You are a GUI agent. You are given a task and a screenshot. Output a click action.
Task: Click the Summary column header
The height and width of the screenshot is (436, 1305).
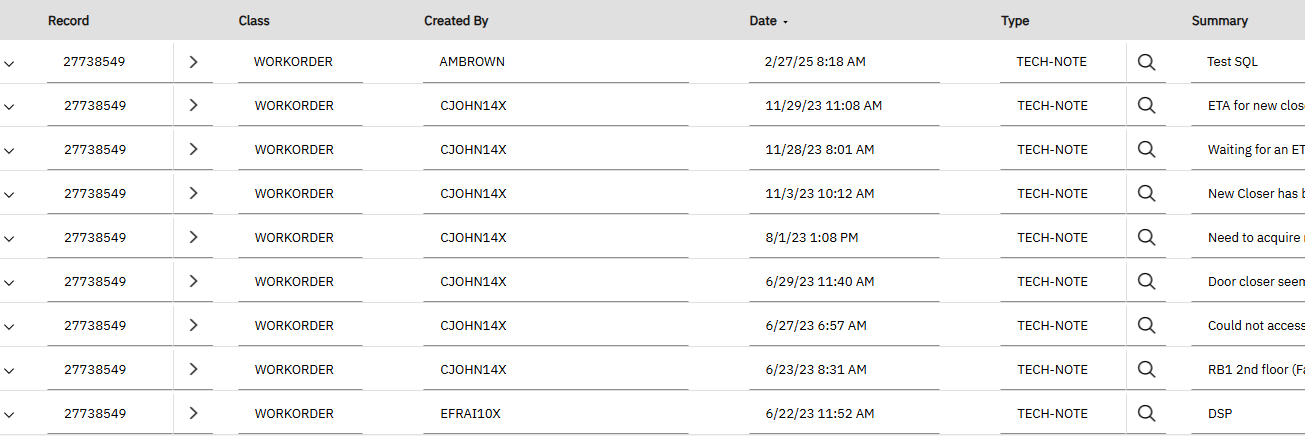tap(1219, 21)
